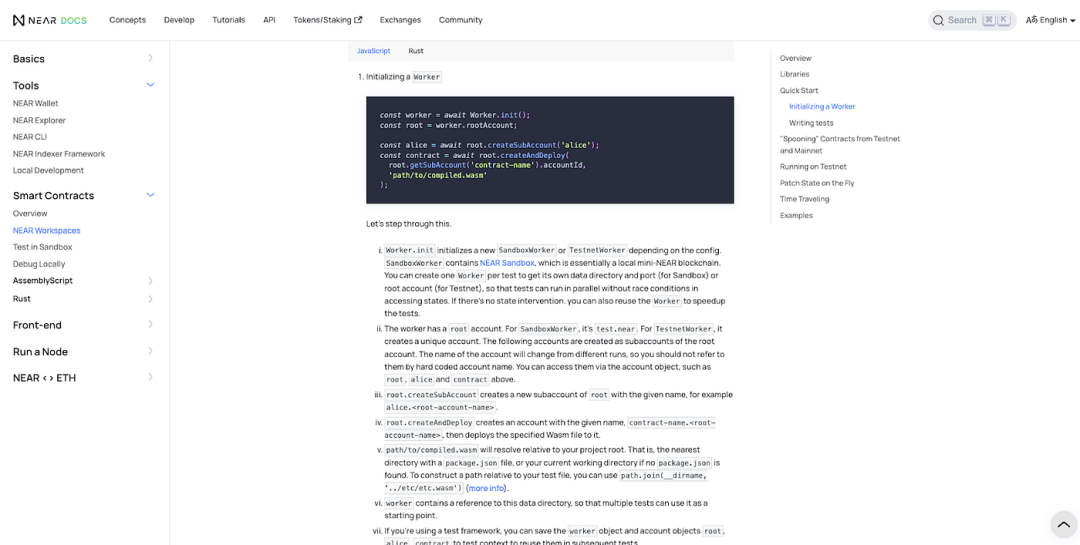Click the Worker.init inline code text

pyautogui.click(x=410, y=251)
